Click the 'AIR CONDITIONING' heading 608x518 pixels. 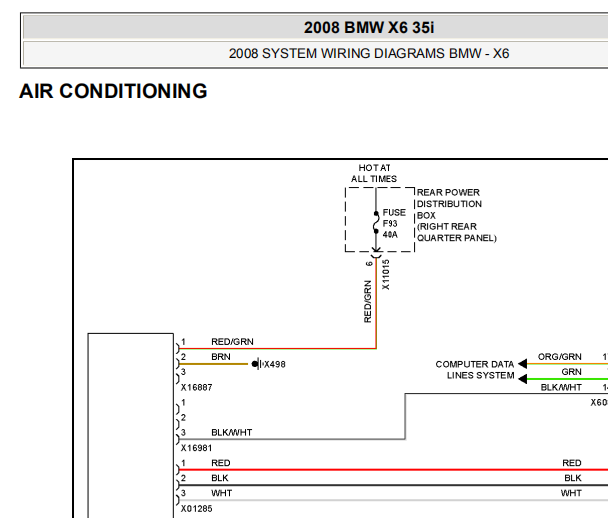click(x=113, y=91)
